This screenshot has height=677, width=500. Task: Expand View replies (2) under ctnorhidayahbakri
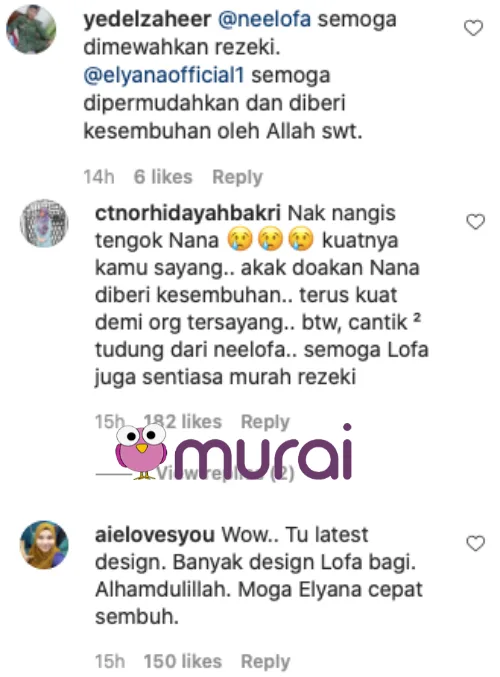(x=225, y=474)
